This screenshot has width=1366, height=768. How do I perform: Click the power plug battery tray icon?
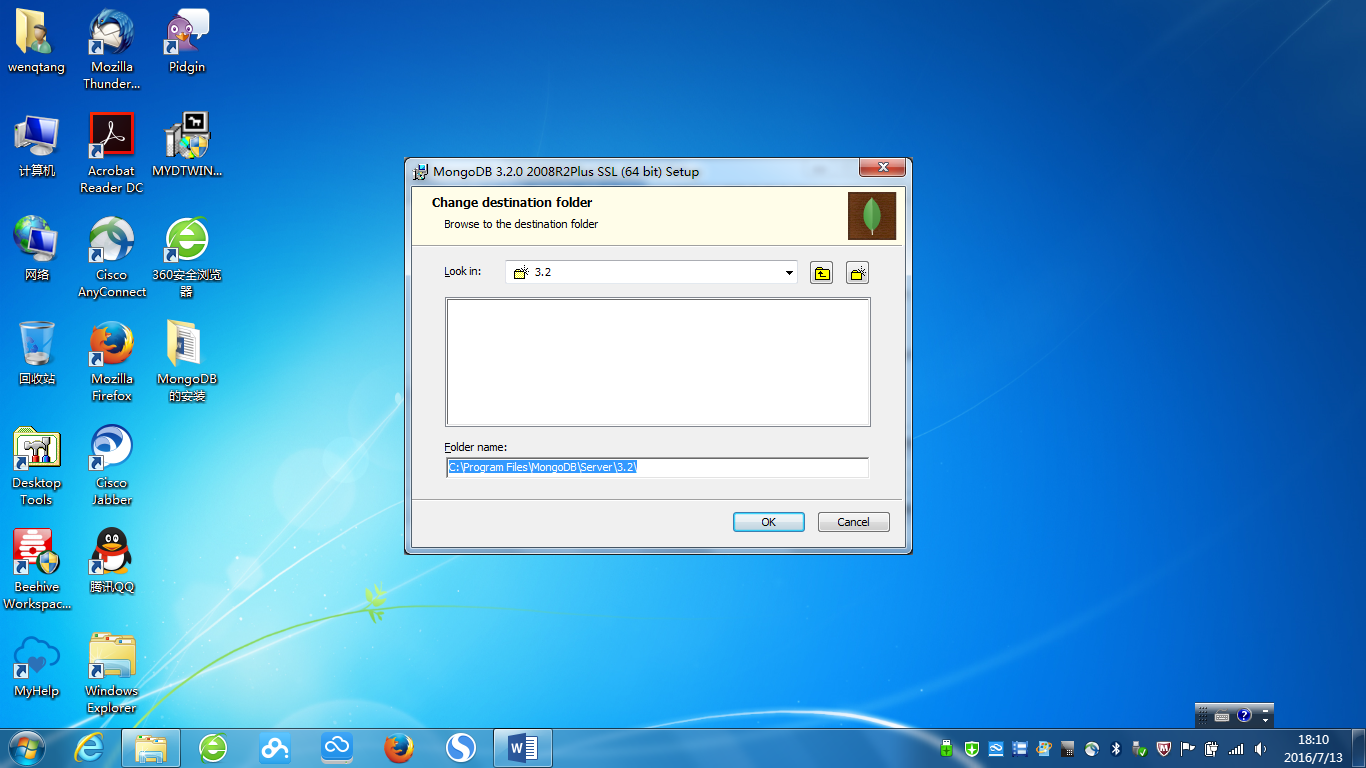pyautogui.click(x=1211, y=748)
